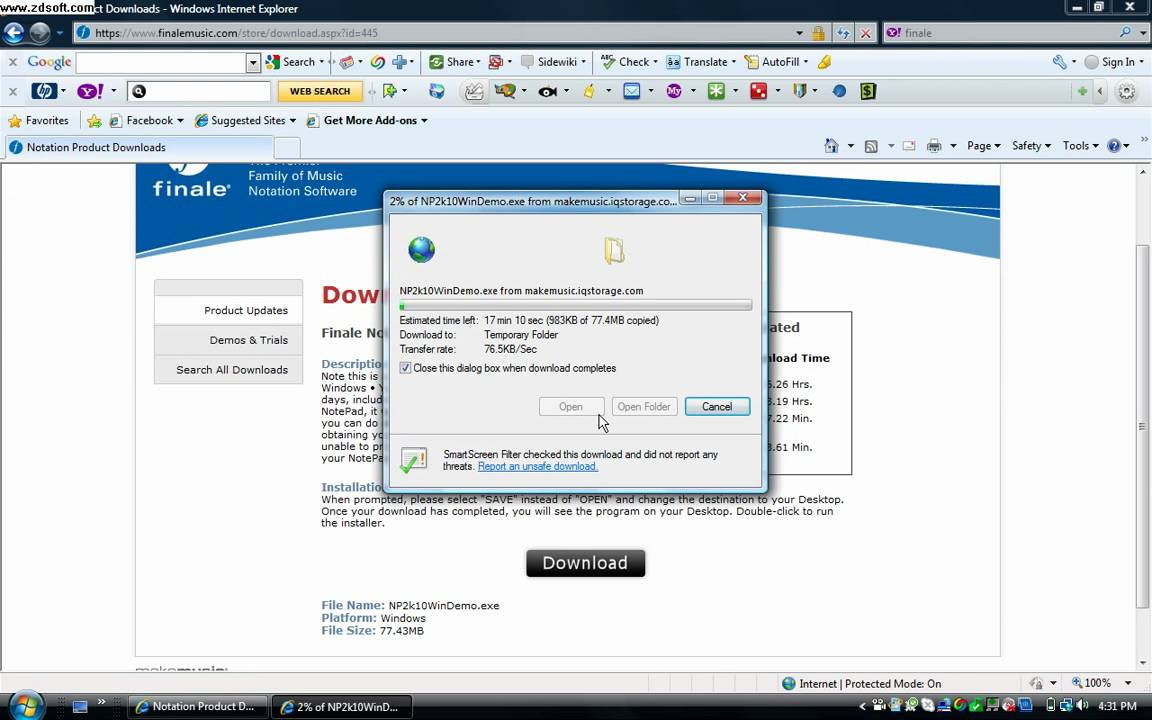The image size is (1152, 720).
Task: Click the HP toolbar gear settings icon
Action: pos(1126,92)
